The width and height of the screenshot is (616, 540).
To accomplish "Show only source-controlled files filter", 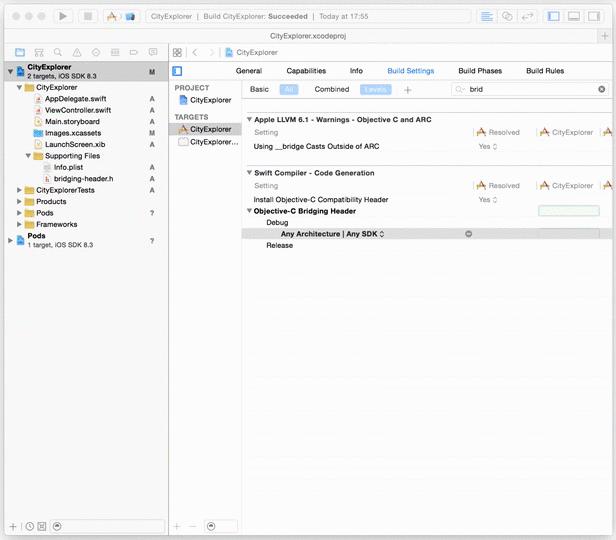I will 42,526.
